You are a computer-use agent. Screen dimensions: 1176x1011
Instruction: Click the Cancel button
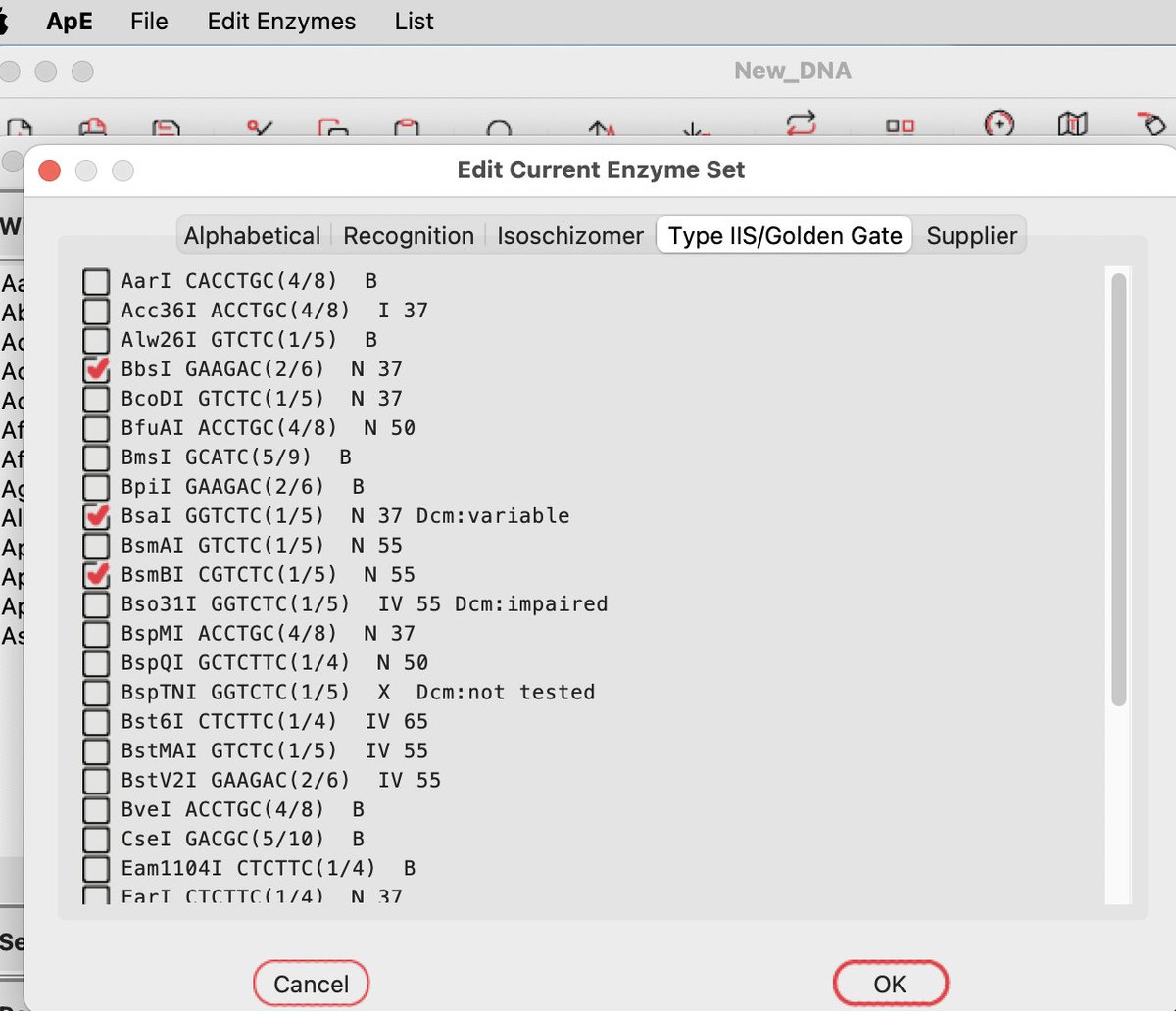pyautogui.click(x=311, y=984)
